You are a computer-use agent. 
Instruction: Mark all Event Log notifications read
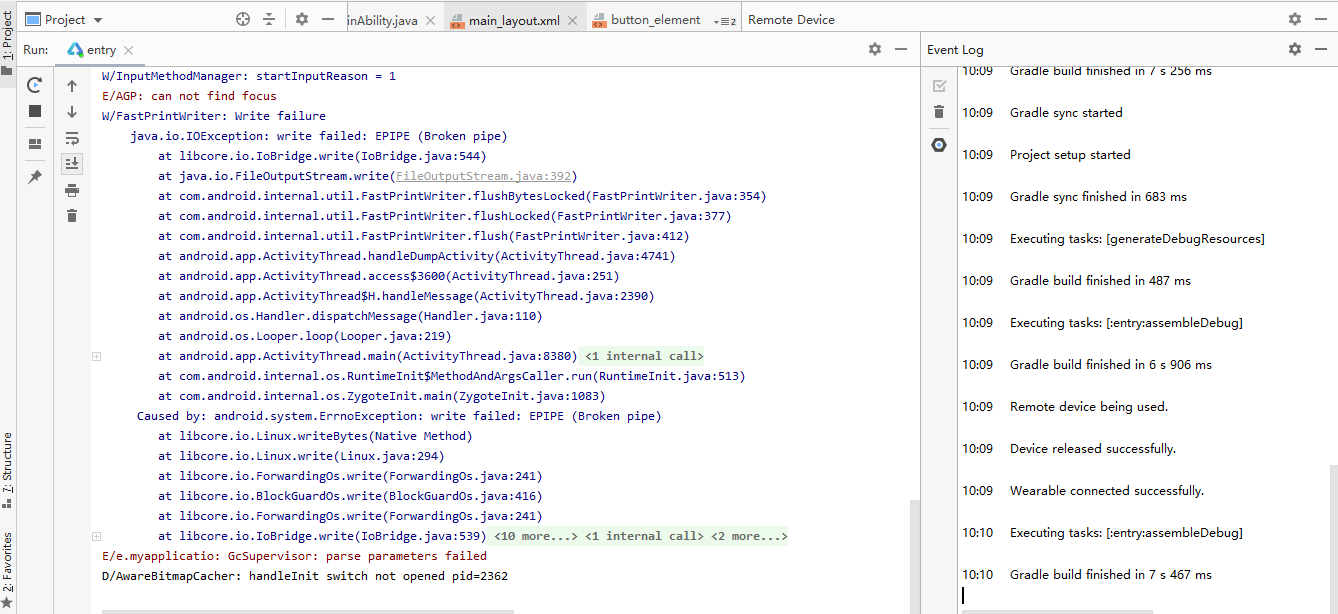tap(938, 86)
